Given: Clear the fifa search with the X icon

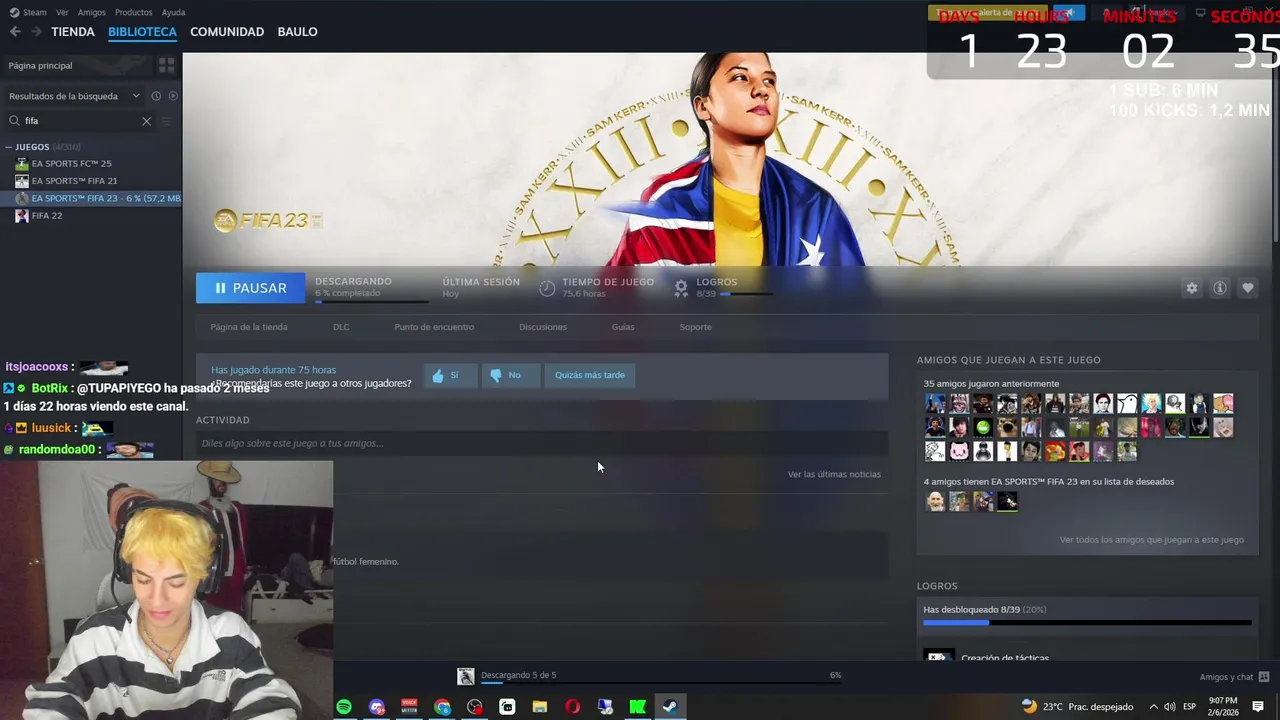Looking at the screenshot, I should (x=146, y=121).
